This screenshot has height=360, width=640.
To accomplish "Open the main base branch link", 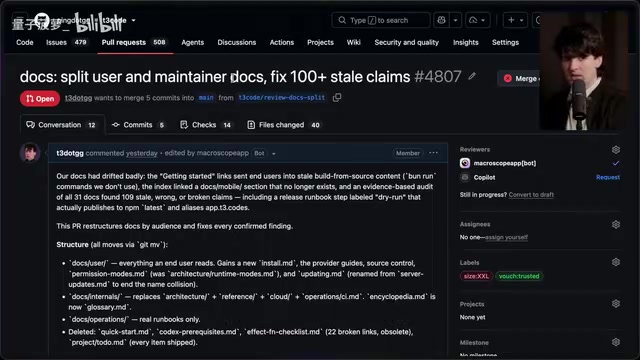I will click(206, 98).
